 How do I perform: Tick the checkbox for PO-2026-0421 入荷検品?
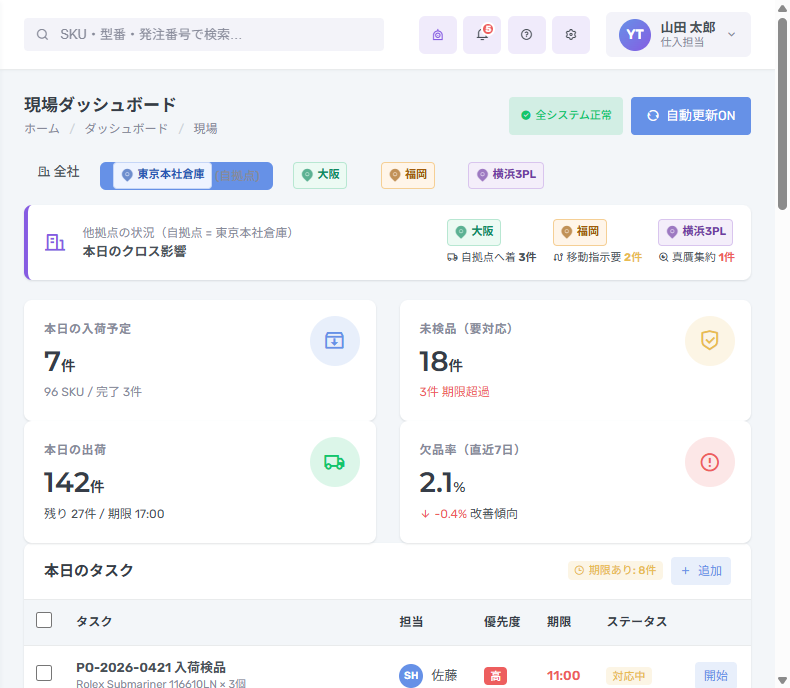tap(44, 673)
